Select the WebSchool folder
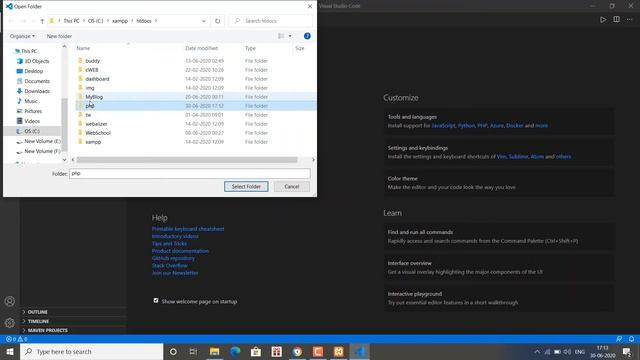The width and height of the screenshot is (640, 360). point(98,133)
